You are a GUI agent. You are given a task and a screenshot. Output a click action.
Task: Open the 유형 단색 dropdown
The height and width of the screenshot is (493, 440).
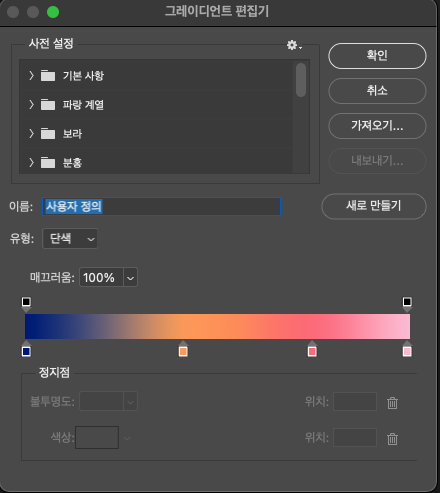(70, 238)
